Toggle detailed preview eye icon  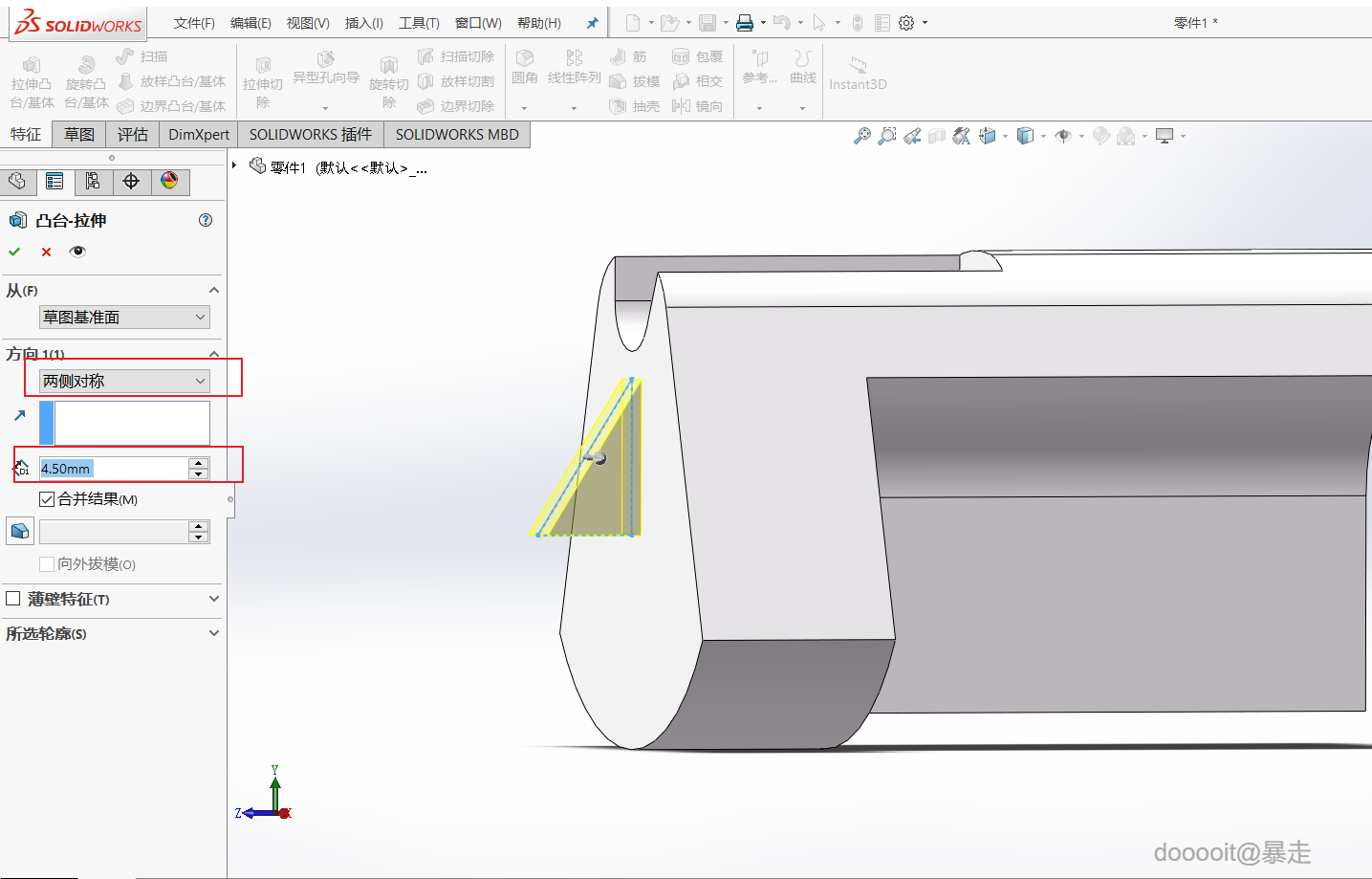(x=77, y=252)
